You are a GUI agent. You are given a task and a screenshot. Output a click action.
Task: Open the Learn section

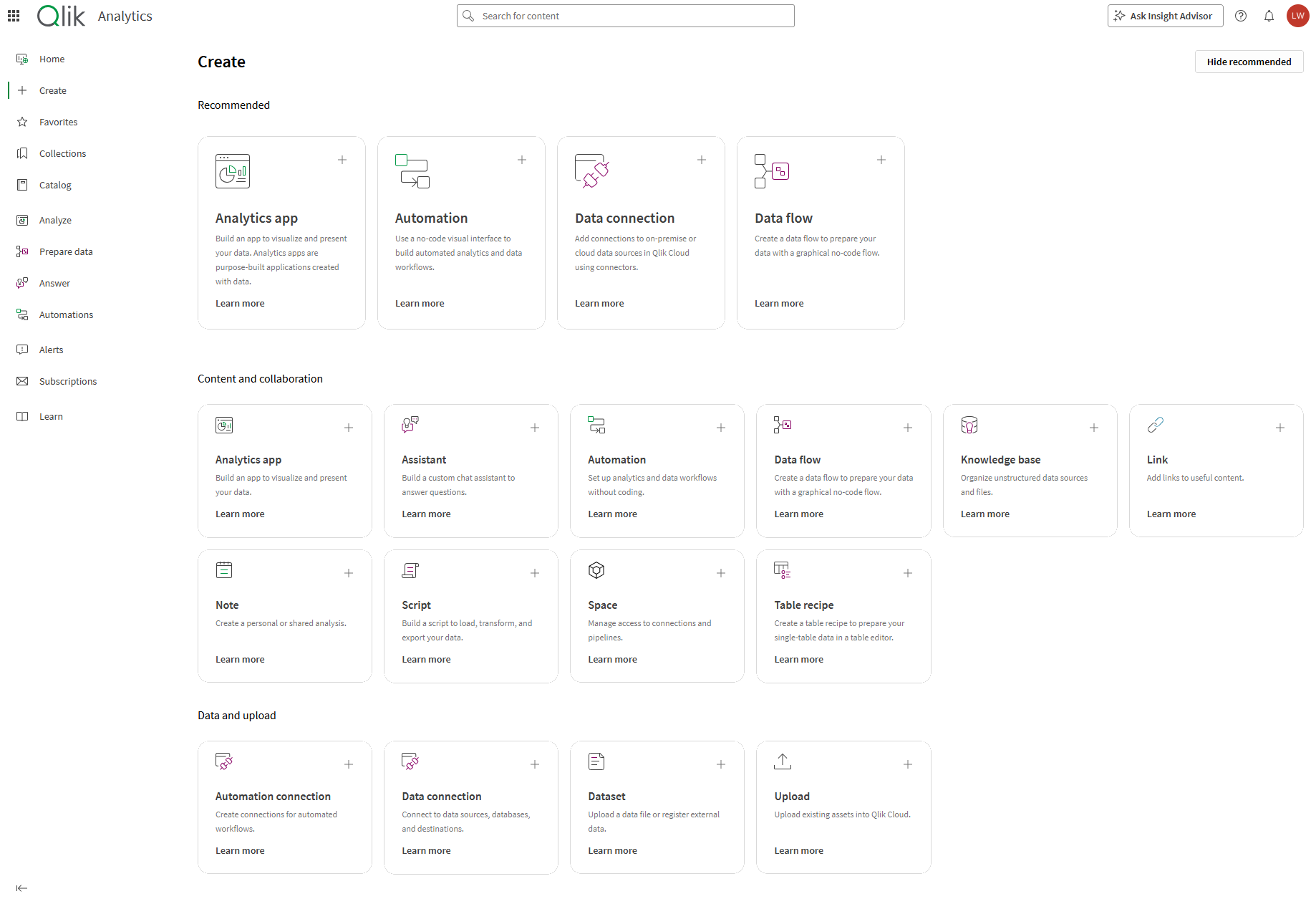pyautogui.click(x=50, y=415)
